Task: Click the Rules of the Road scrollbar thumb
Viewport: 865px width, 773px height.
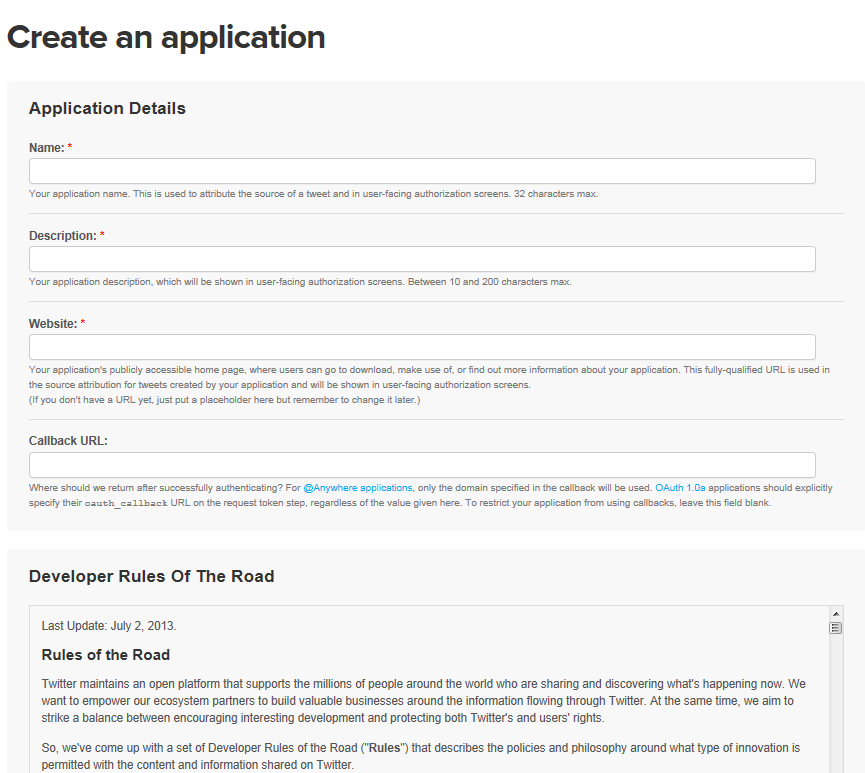Action: click(x=836, y=628)
